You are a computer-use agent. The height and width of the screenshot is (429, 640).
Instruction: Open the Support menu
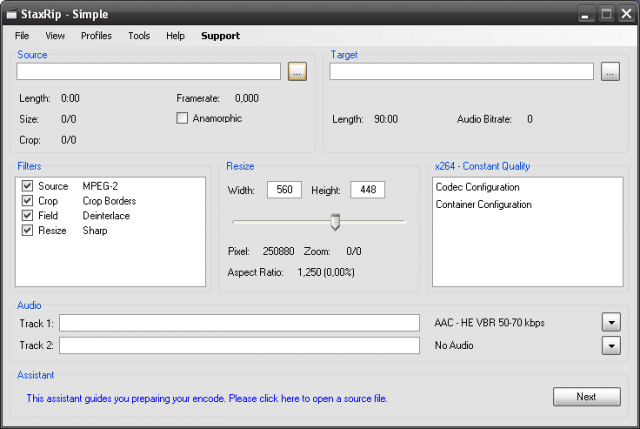[x=220, y=36]
